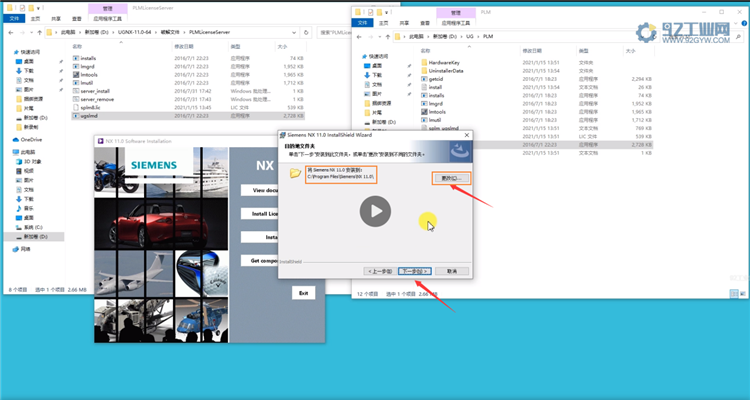Image resolution: width=750 pixels, height=400 pixels.
Task: Select HardwareKey folder in PLM window
Action: click(444, 62)
